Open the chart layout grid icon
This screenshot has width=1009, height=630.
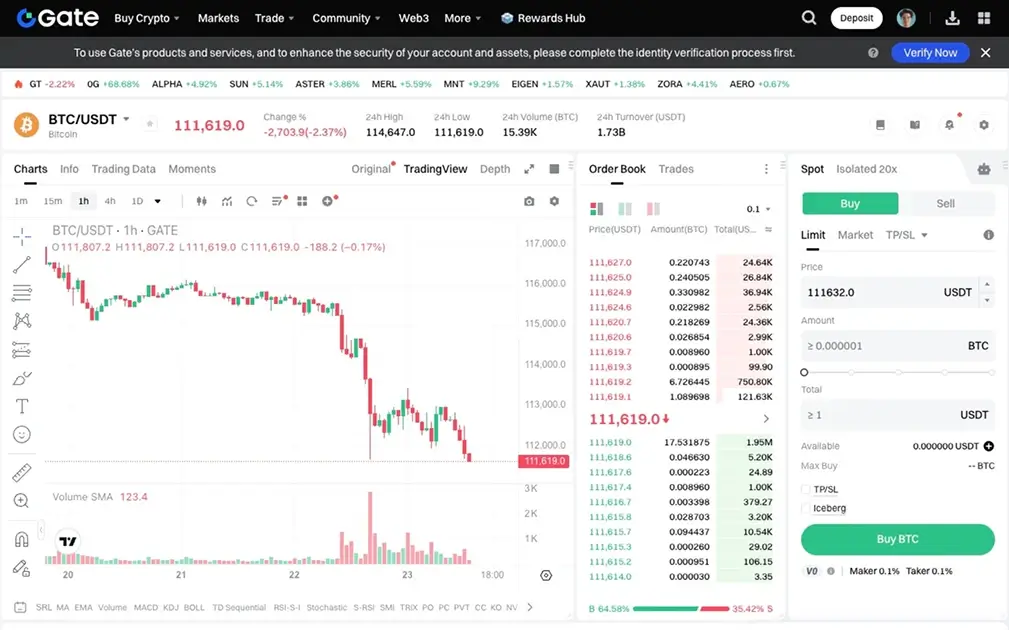pyautogui.click(x=302, y=201)
